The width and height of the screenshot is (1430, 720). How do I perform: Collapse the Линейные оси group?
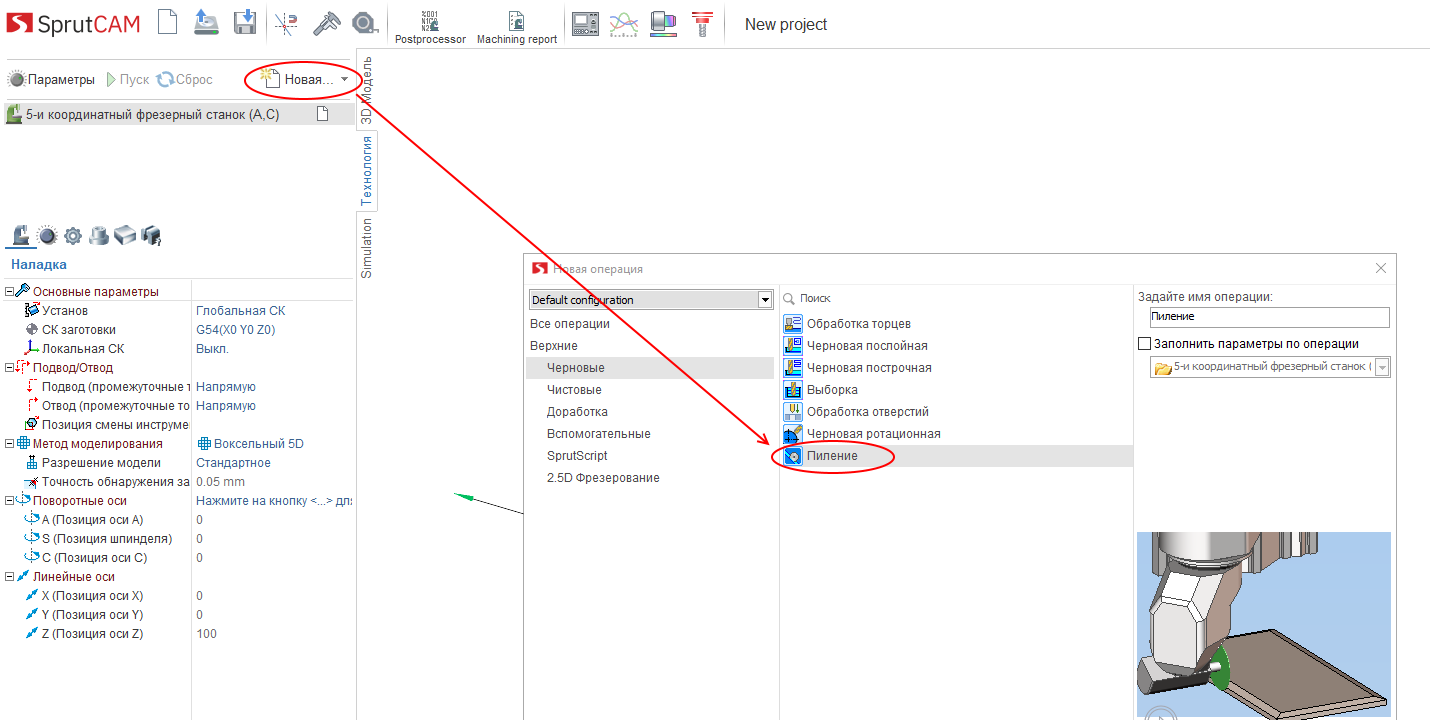point(9,577)
